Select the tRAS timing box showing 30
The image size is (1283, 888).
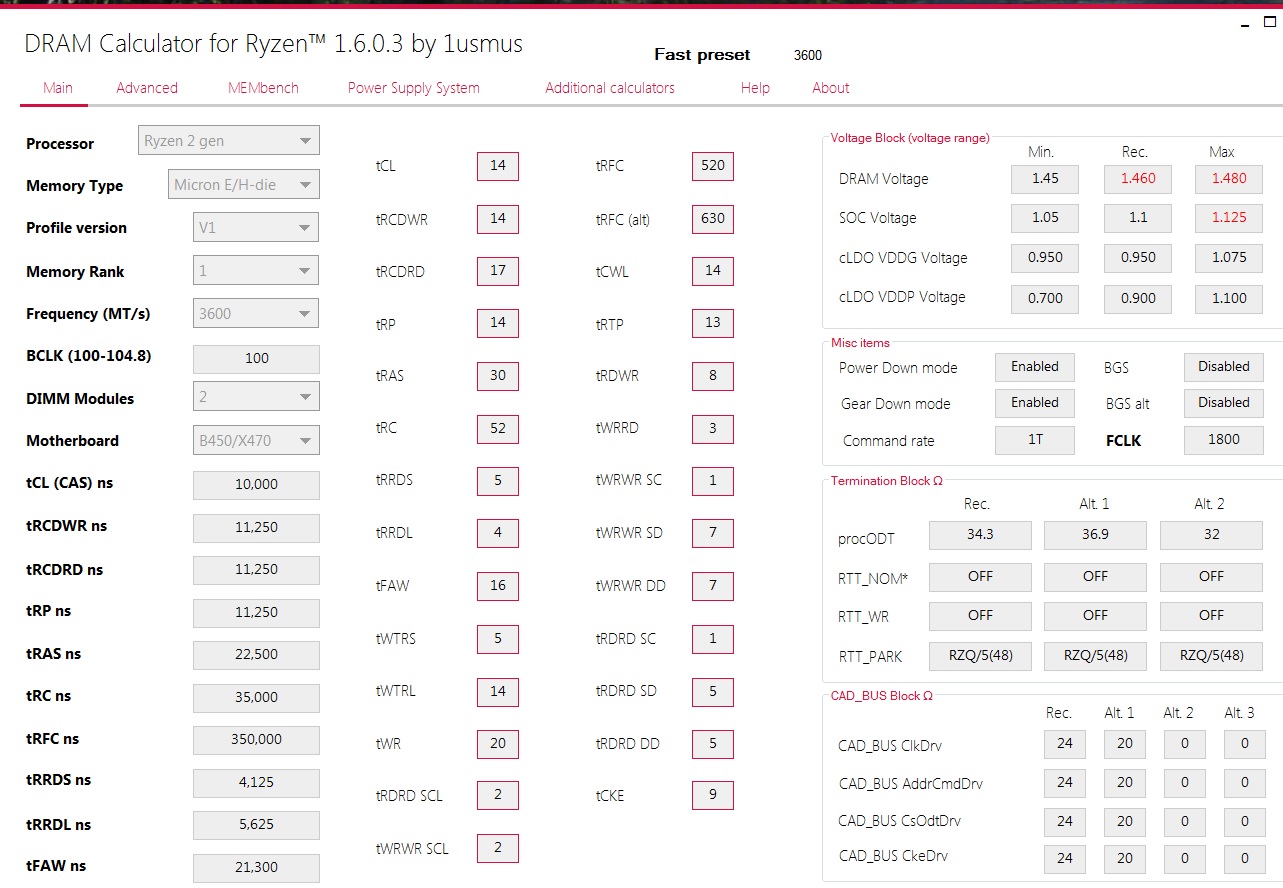(x=498, y=376)
